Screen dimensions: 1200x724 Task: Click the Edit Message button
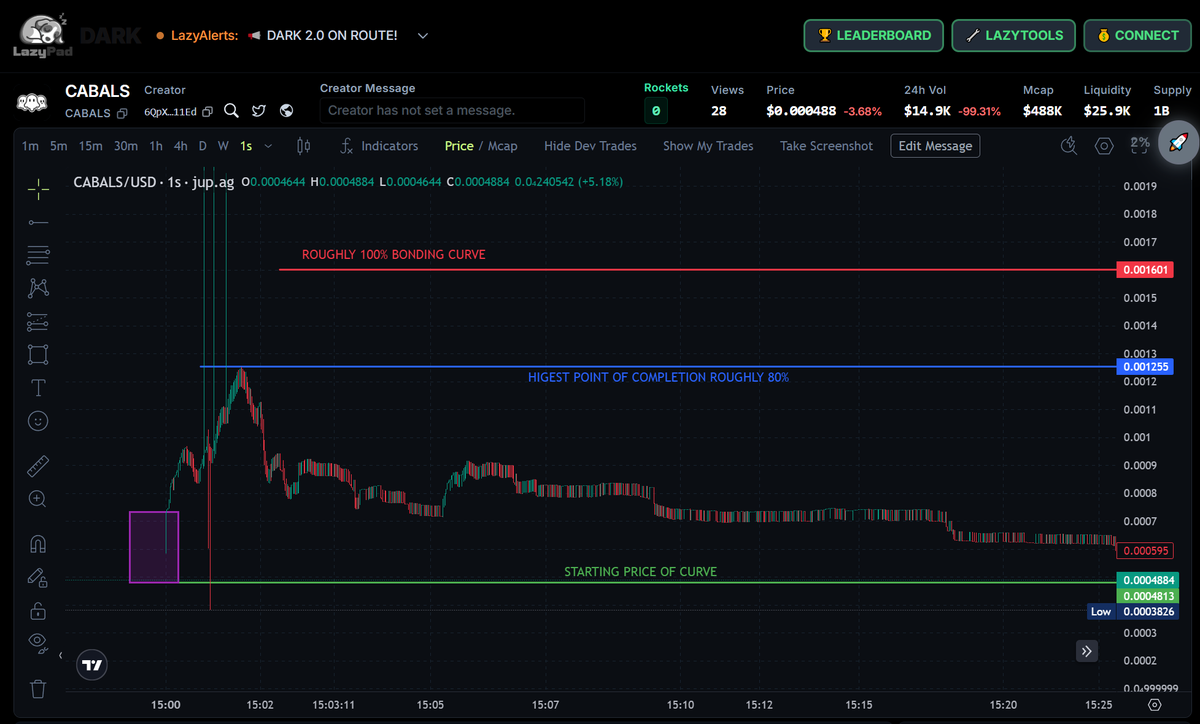click(935, 146)
